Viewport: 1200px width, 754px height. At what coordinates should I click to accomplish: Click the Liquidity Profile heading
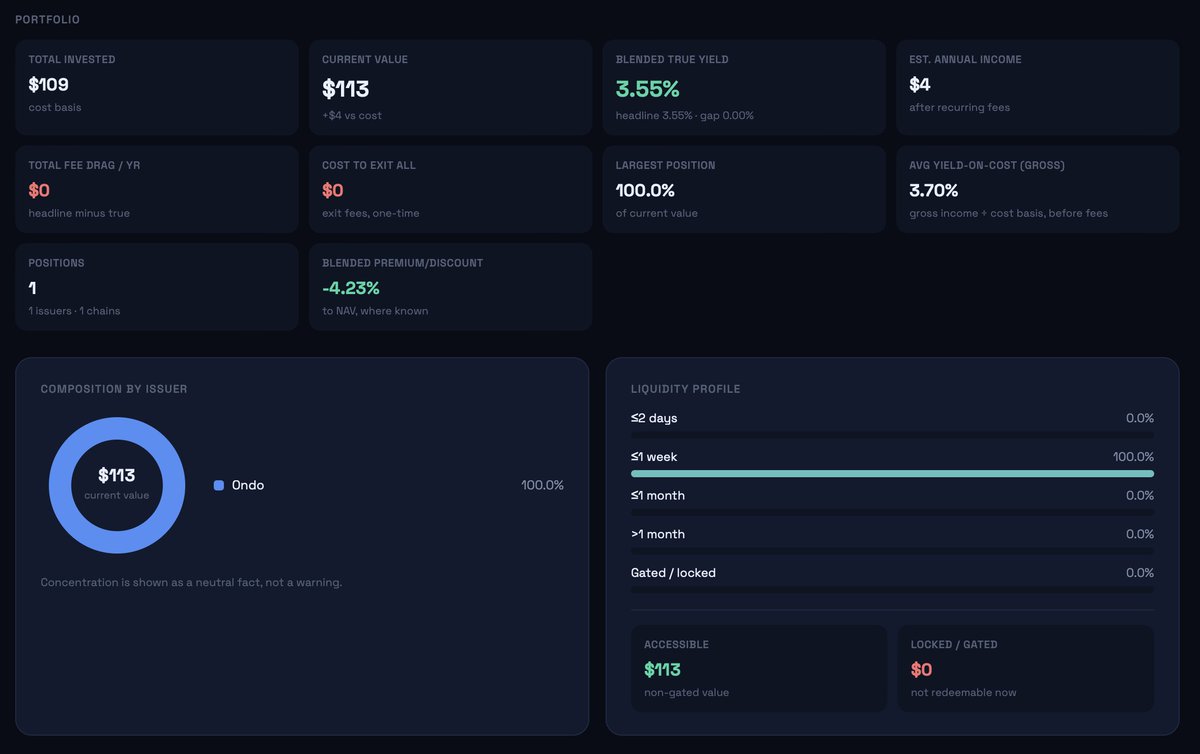point(686,389)
